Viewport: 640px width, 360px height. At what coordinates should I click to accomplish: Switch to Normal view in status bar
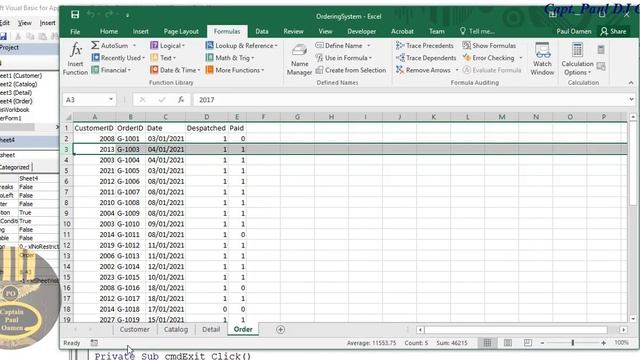(x=487, y=343)
